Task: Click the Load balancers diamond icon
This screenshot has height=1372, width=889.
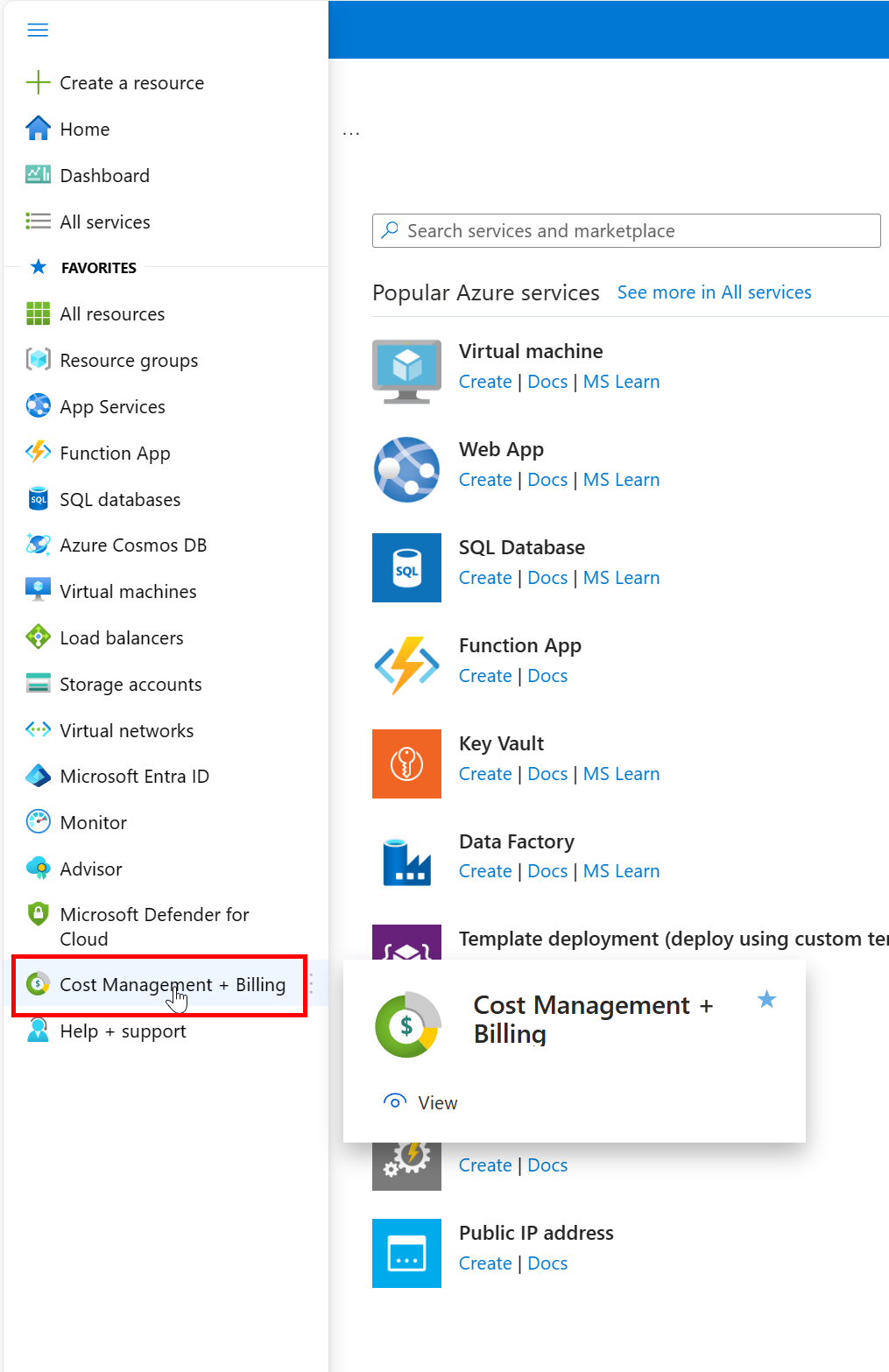Action: point(38,637)
